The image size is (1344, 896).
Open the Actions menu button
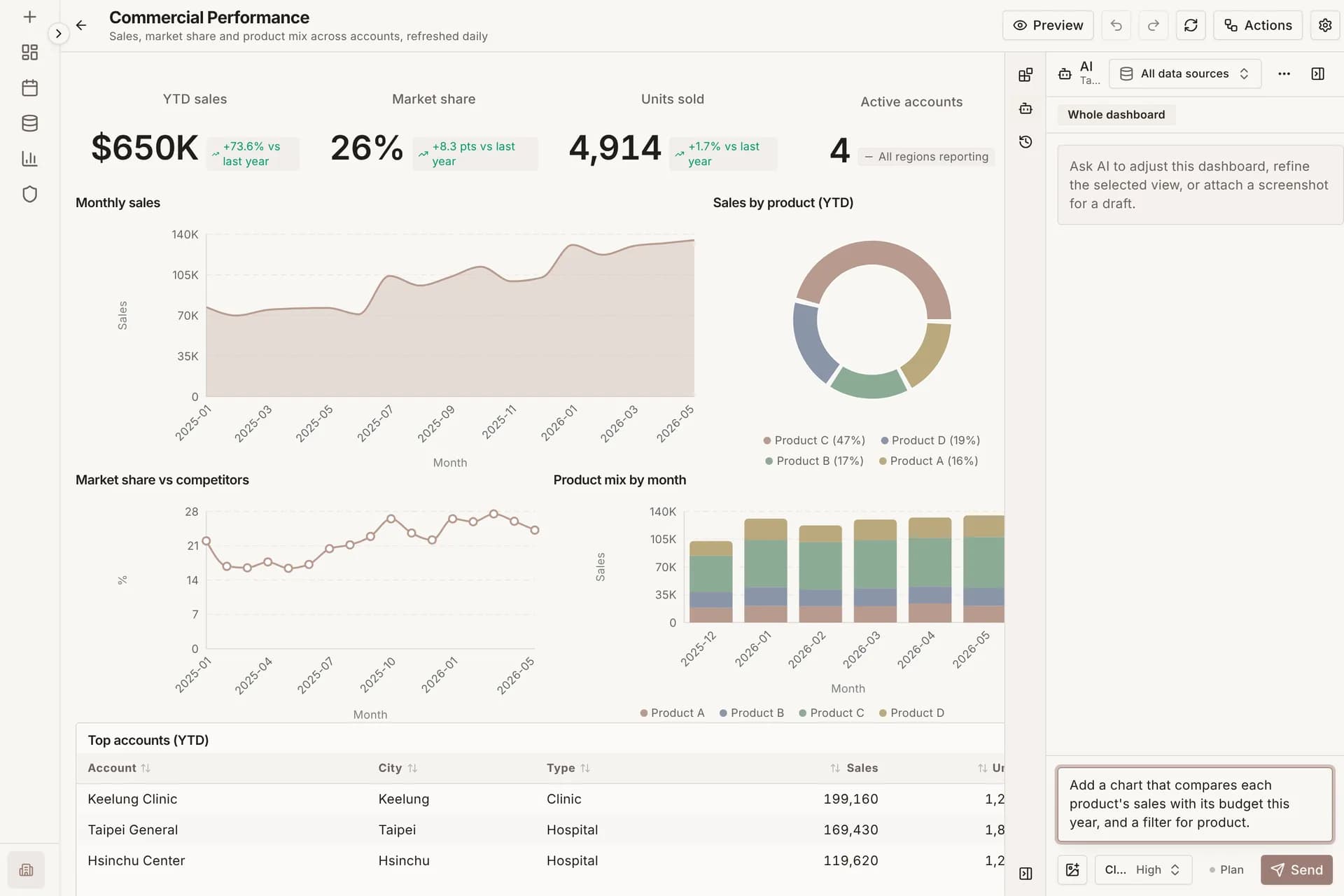coord(1258,25)
